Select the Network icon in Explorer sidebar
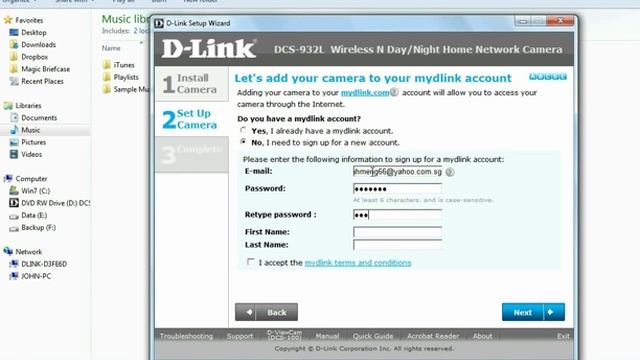This screenshot has width=640, height=360. coord(8,251)
